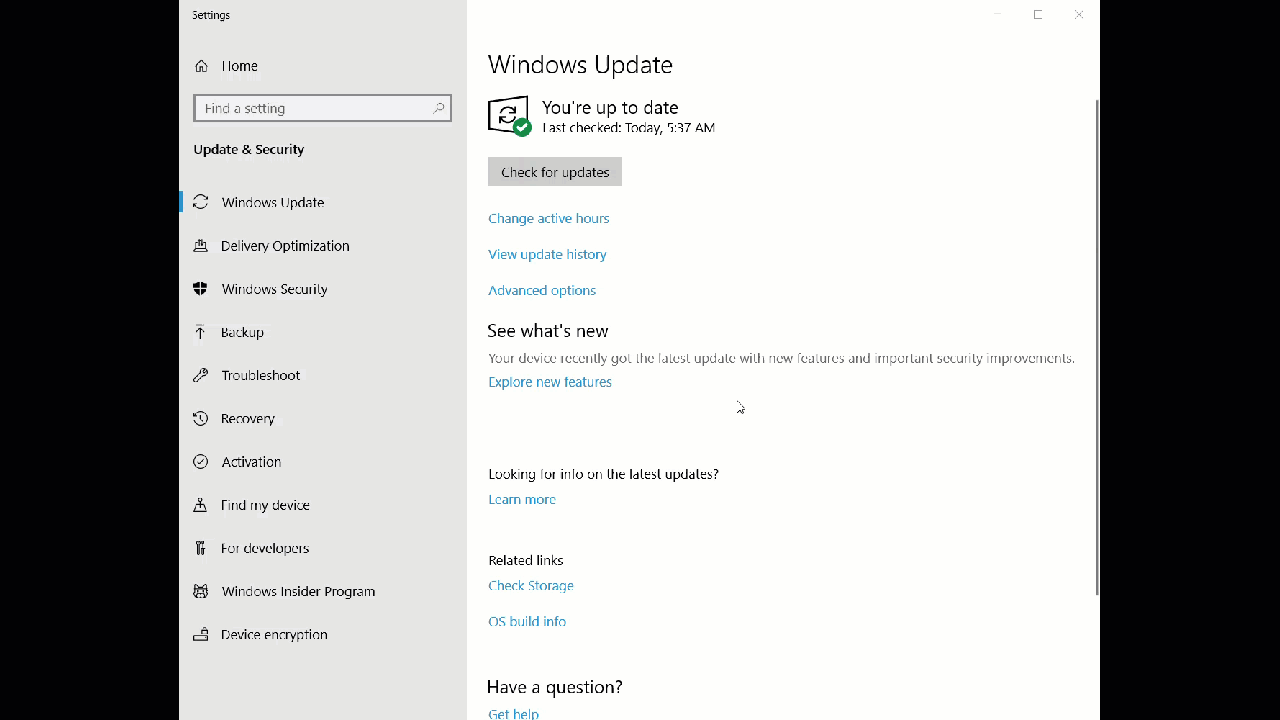Image resolution: width=1280 pixels, height=720 pixels.
Task: Open Delivery Optimization settings
Action: [x=323, y=246]
